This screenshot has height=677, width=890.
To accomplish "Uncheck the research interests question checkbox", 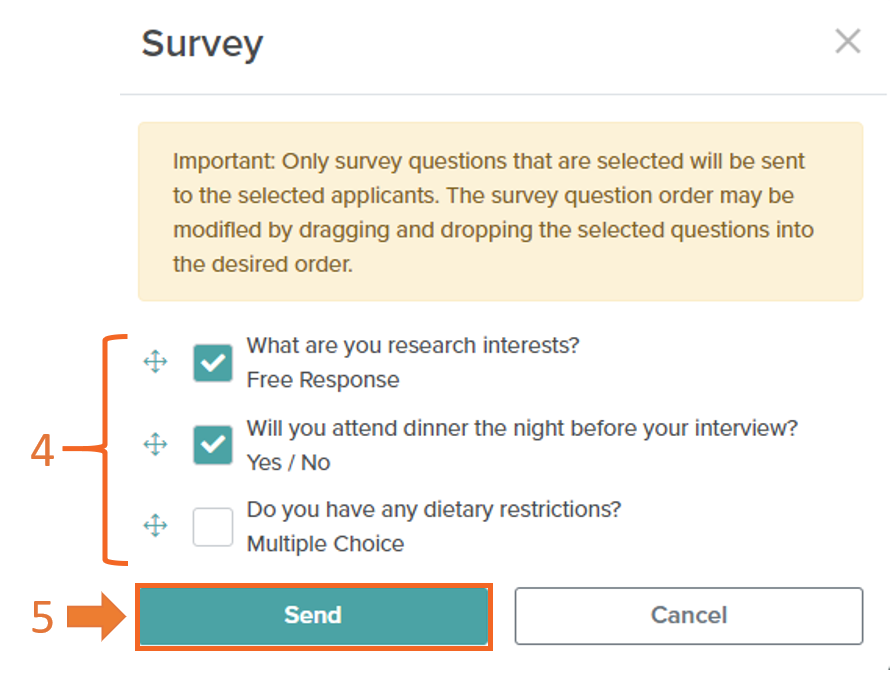I will pos(213,363).
